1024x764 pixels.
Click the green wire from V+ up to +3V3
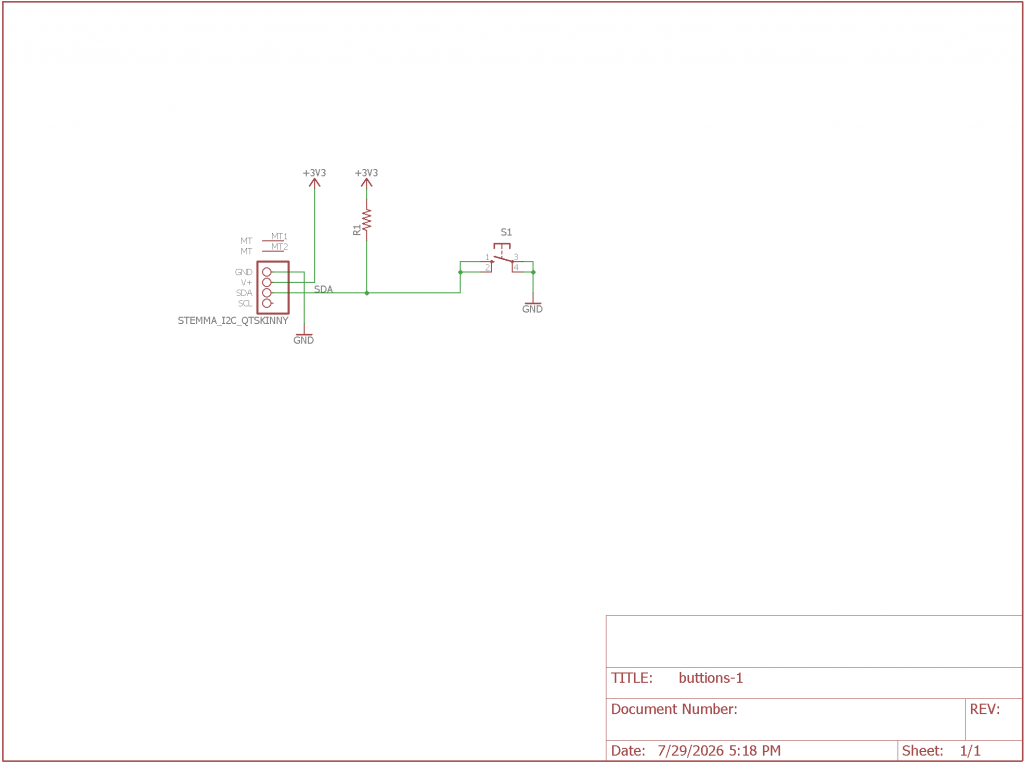tap(314, 235)
